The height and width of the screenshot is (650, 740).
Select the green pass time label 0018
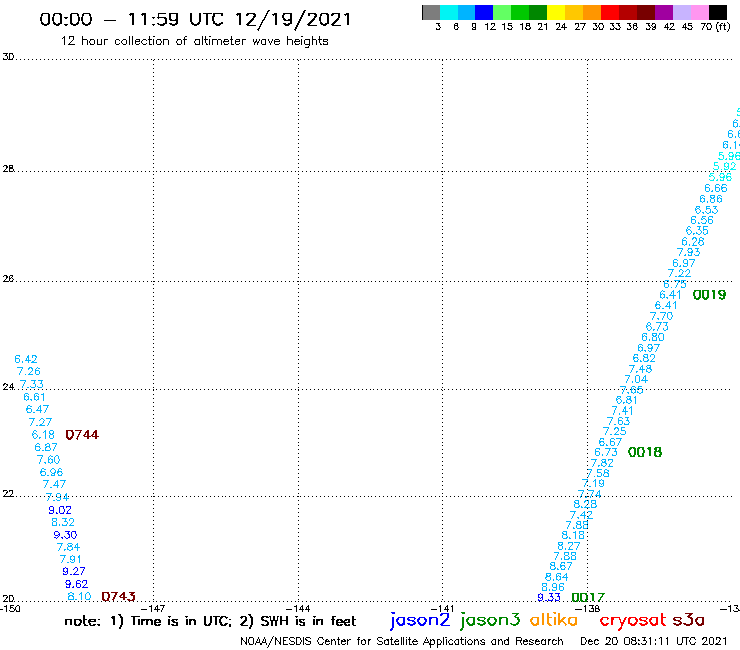pos(645,452)
